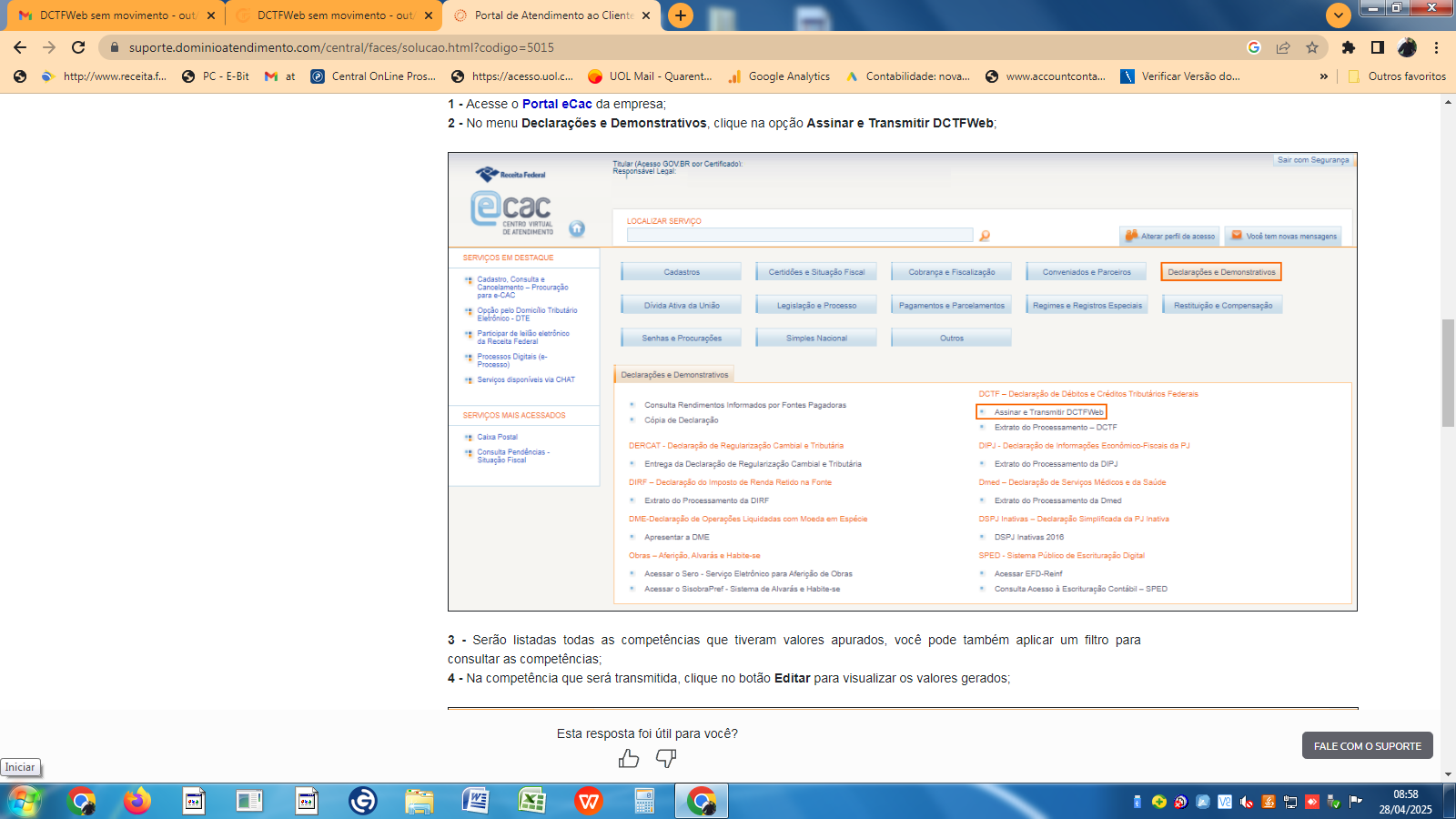Open Windows Explorer folder from the taskbar
This screenshot has width=1456, height=819.
[x=420, y=801]
